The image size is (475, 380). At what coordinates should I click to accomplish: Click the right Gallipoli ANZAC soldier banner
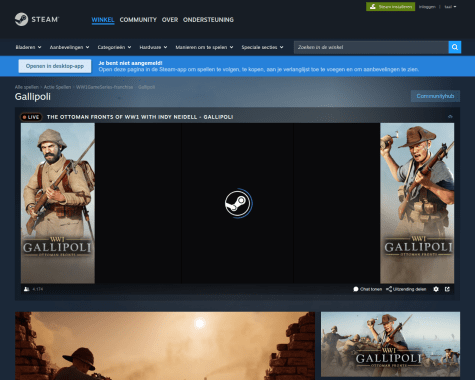pos(417,203)
